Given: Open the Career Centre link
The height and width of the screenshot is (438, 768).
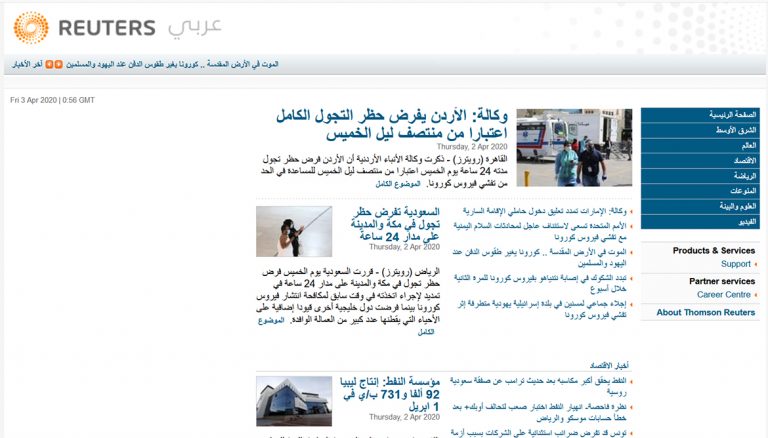Looking at the screenshot, I should point(723,295).
